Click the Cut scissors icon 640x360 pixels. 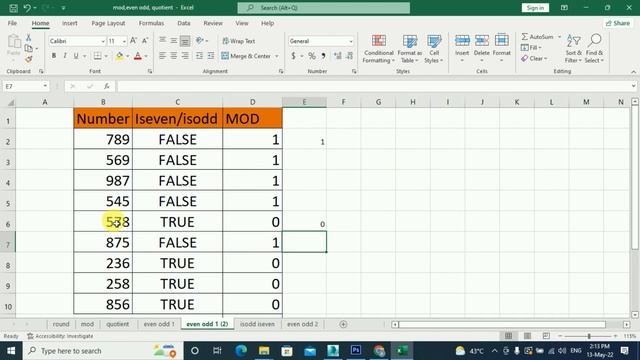tap(29, 38)
